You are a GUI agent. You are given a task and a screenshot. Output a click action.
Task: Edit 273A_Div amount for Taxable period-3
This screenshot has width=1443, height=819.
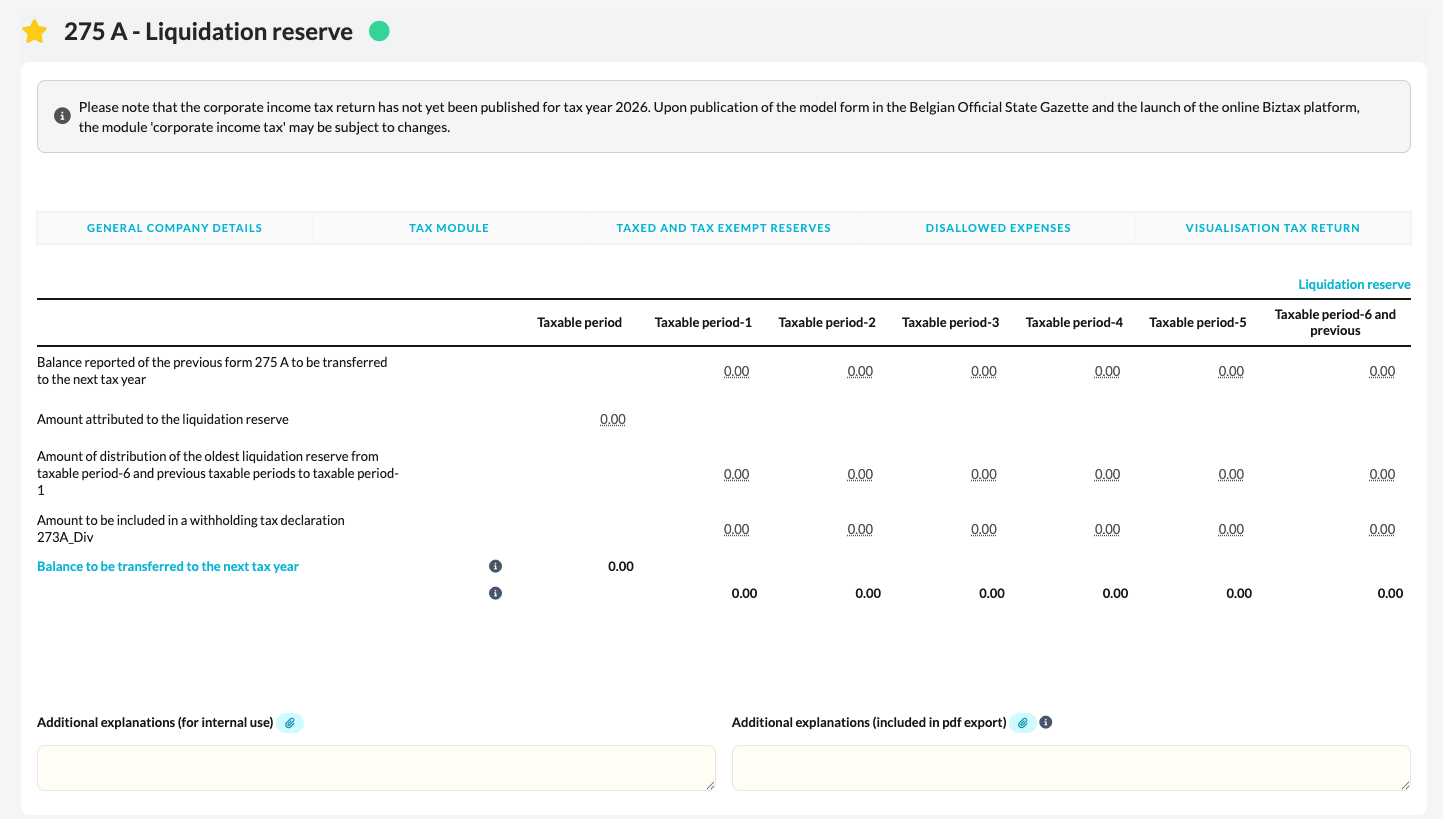(x=984, y=529)
